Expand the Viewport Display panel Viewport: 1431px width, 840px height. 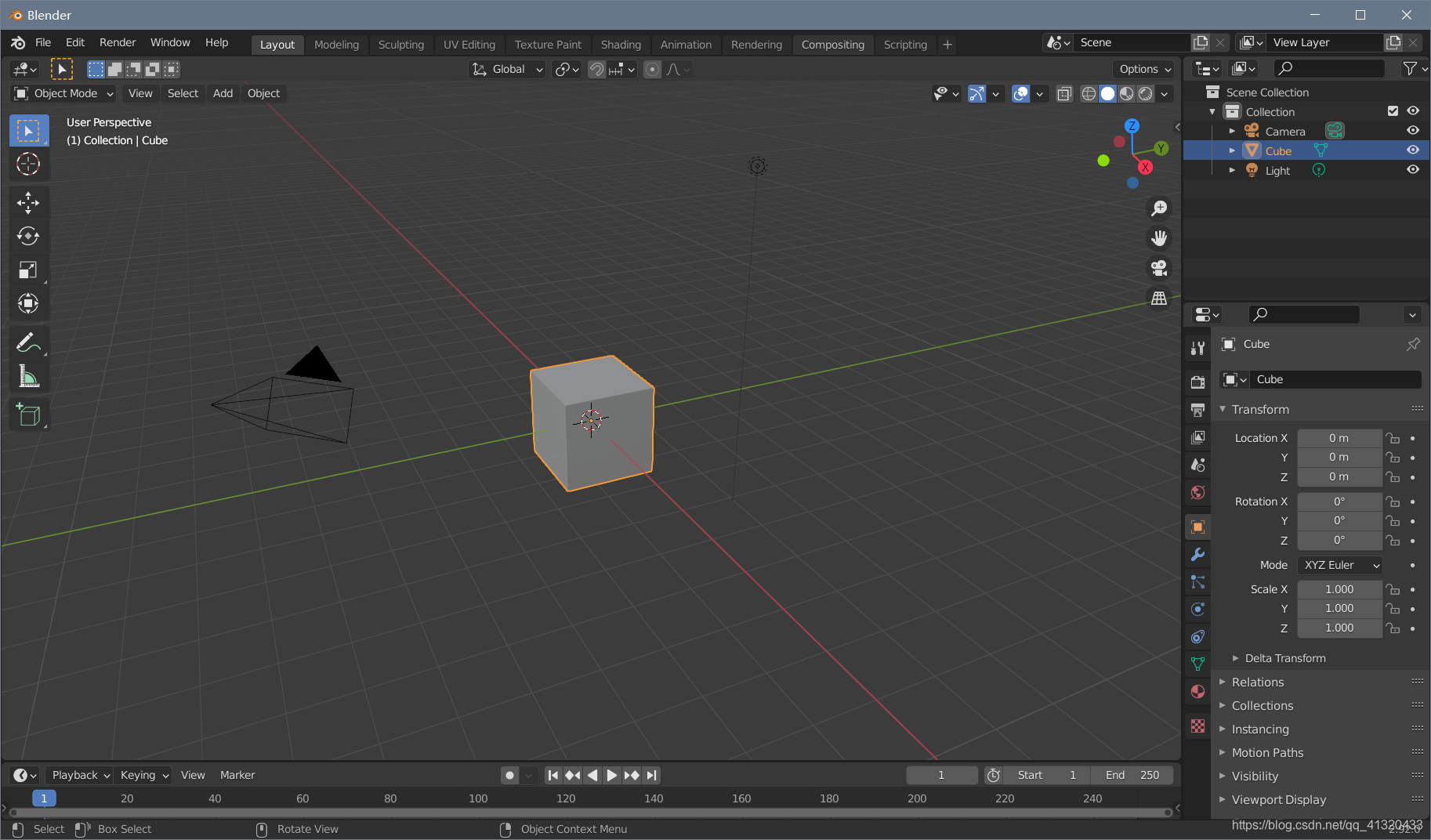point(1278,800)
